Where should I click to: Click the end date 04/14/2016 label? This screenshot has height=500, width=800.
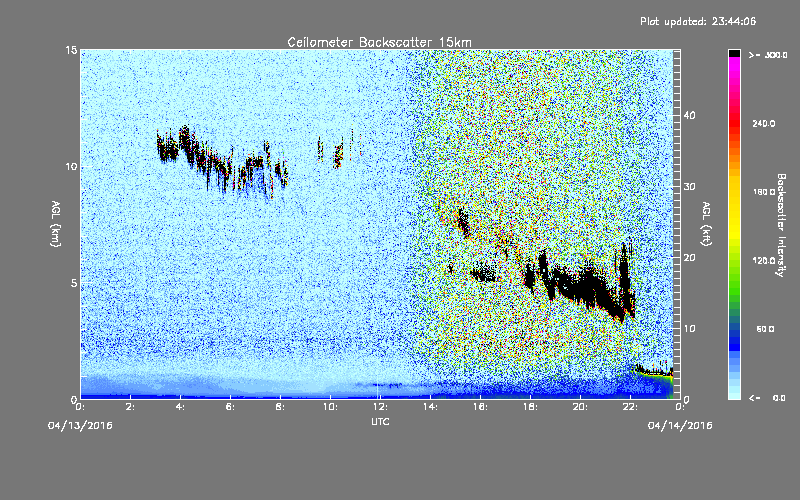pyautogui.click(x=680, y=426)
